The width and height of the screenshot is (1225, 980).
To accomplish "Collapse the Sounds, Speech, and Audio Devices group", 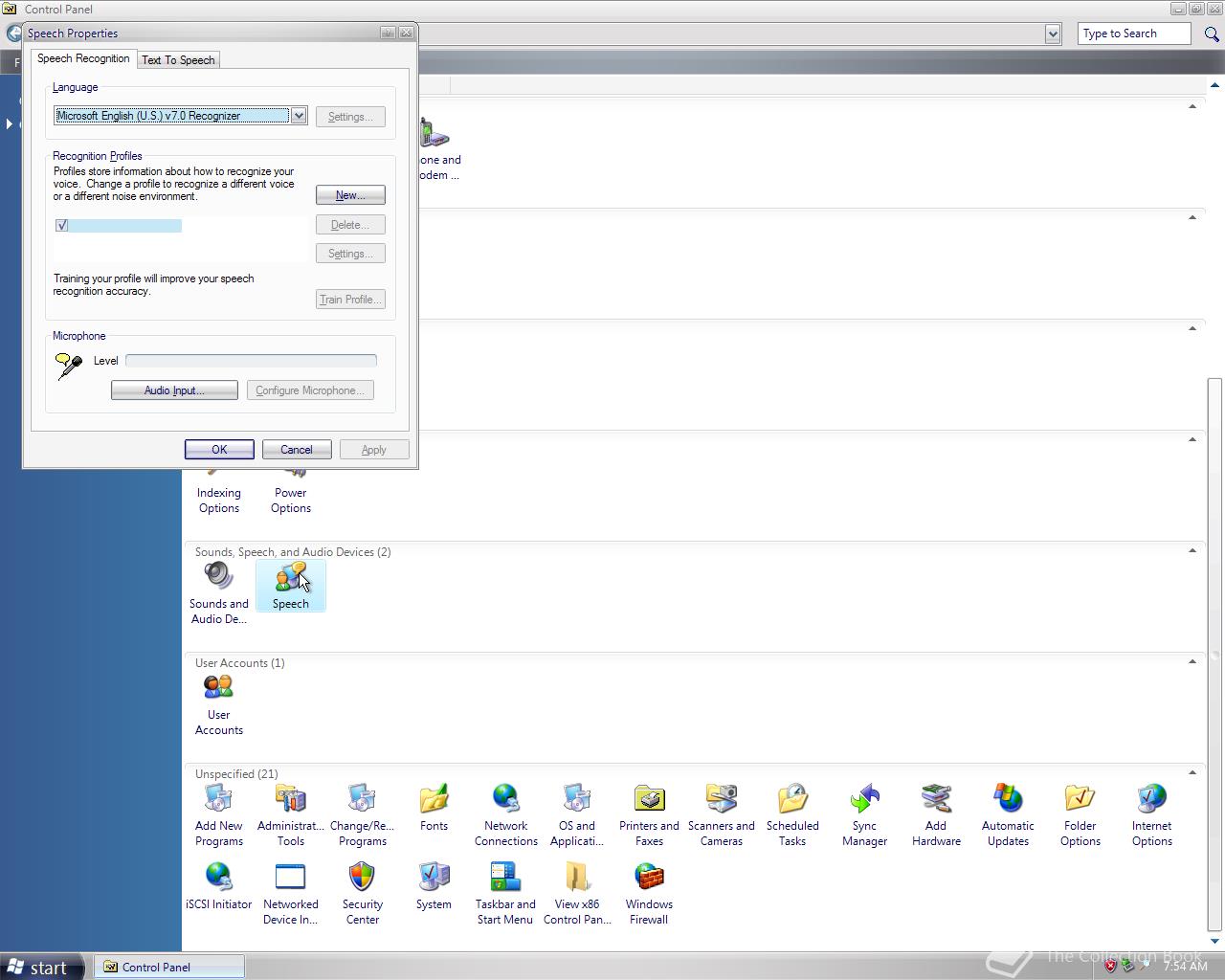I will coord(1192,550).
